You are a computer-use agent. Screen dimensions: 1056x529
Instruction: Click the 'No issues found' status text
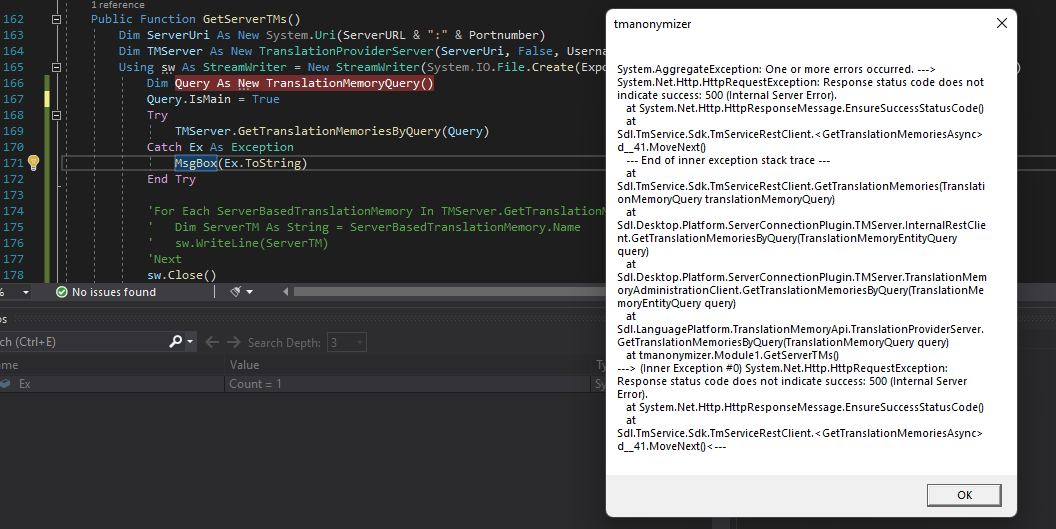tap(114, 292)
